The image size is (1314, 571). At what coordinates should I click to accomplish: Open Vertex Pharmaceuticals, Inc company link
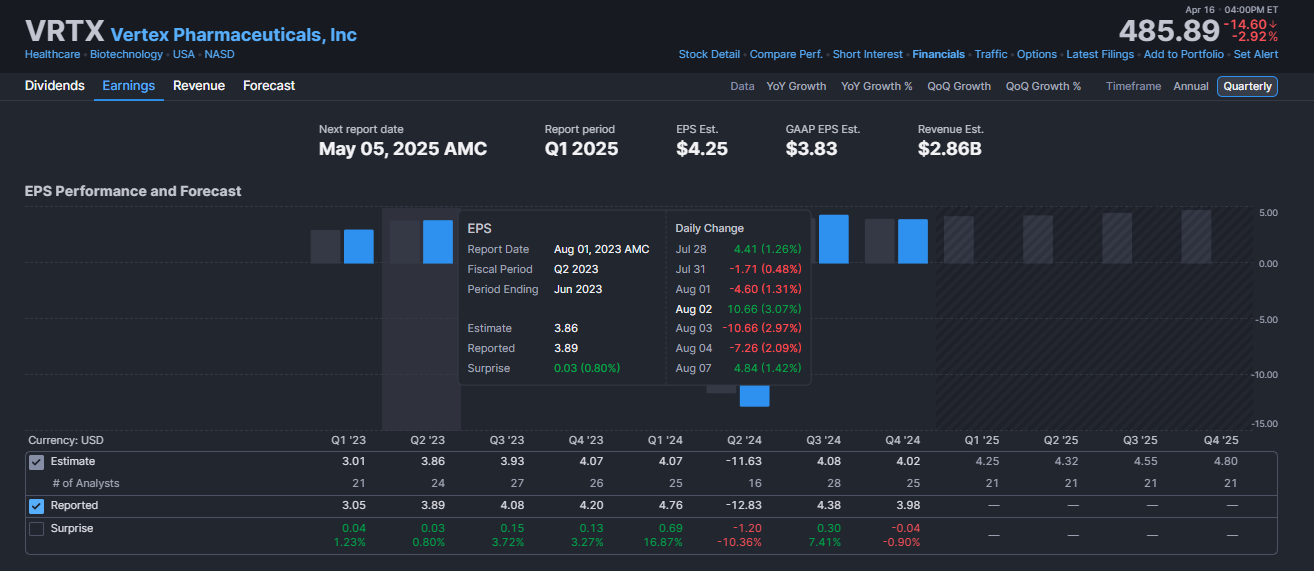tap(234, 35)
